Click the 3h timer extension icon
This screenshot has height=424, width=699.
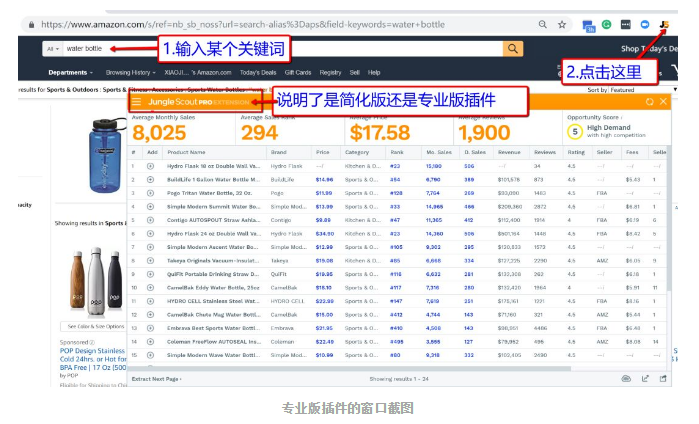click(x=588, y=26)
